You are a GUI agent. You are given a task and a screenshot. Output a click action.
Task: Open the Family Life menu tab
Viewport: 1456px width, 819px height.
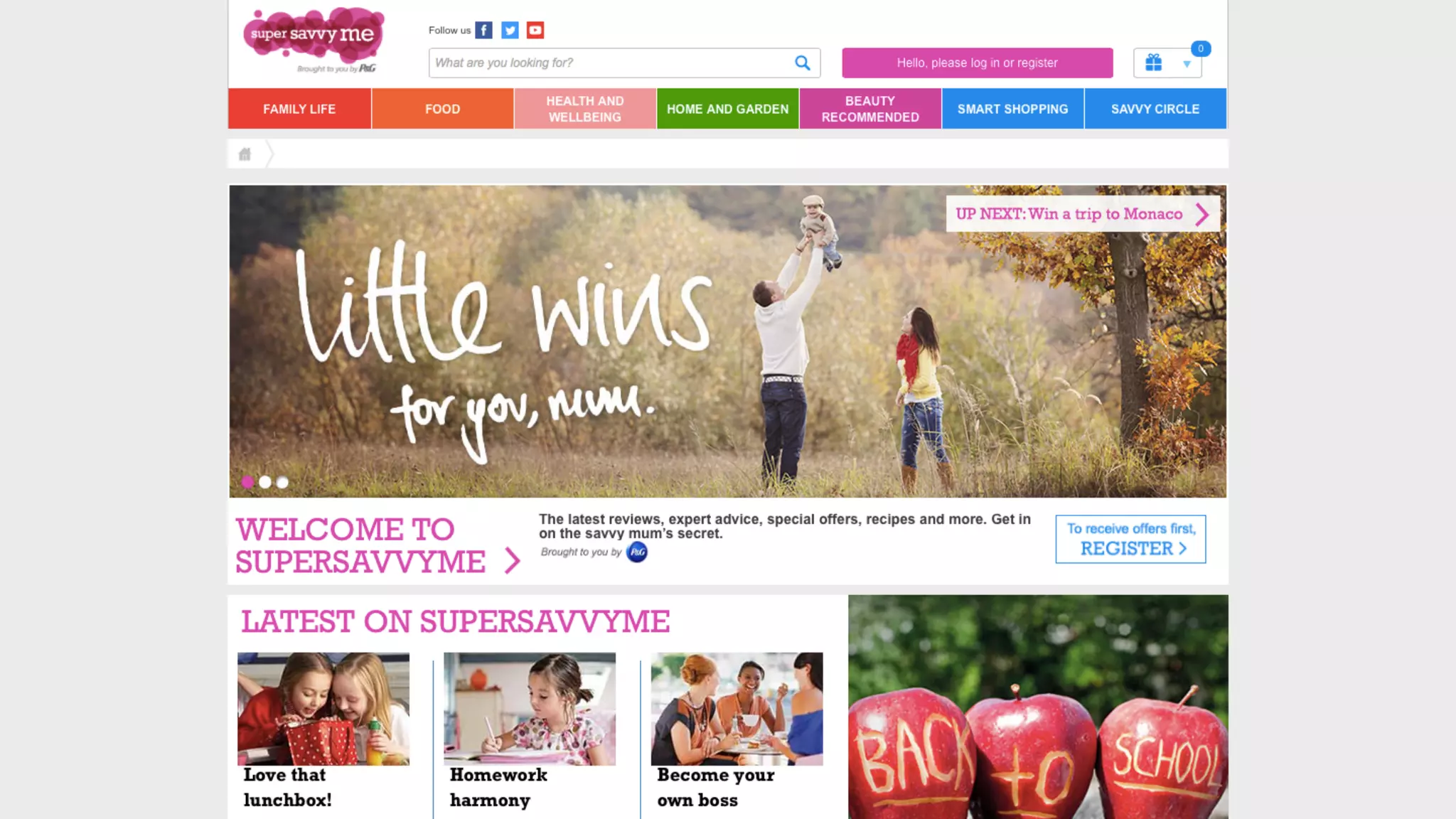pos(299,109)
